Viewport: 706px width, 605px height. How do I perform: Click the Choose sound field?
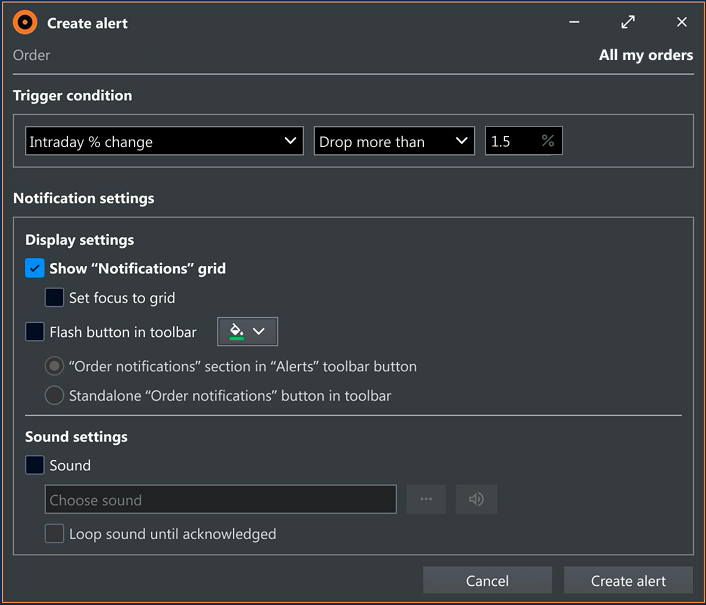click(221, 499)
